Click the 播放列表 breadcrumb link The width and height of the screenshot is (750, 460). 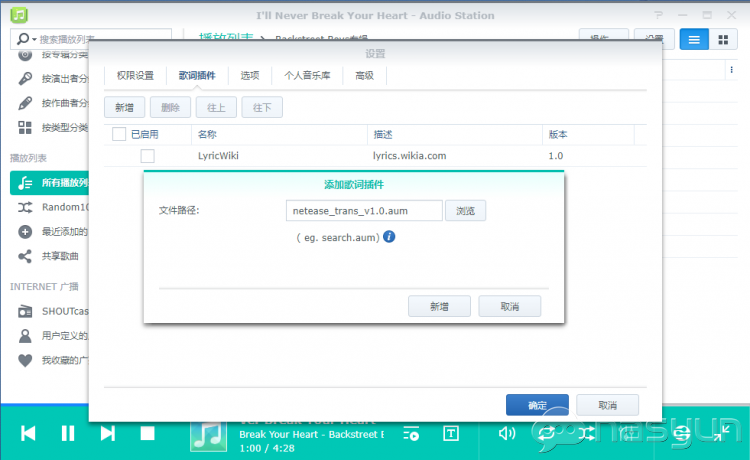[x=226, y=37]
